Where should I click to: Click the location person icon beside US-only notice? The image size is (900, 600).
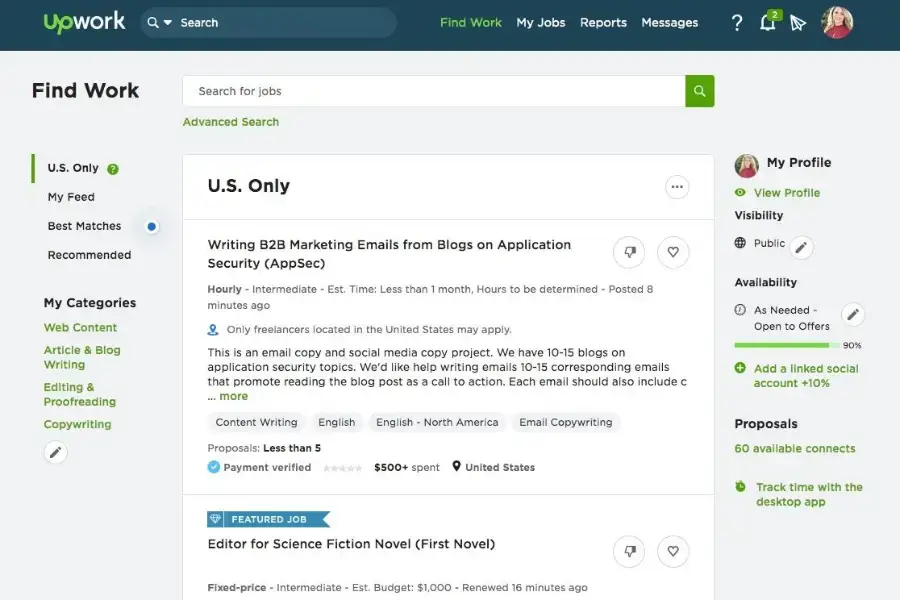(213, 330)
